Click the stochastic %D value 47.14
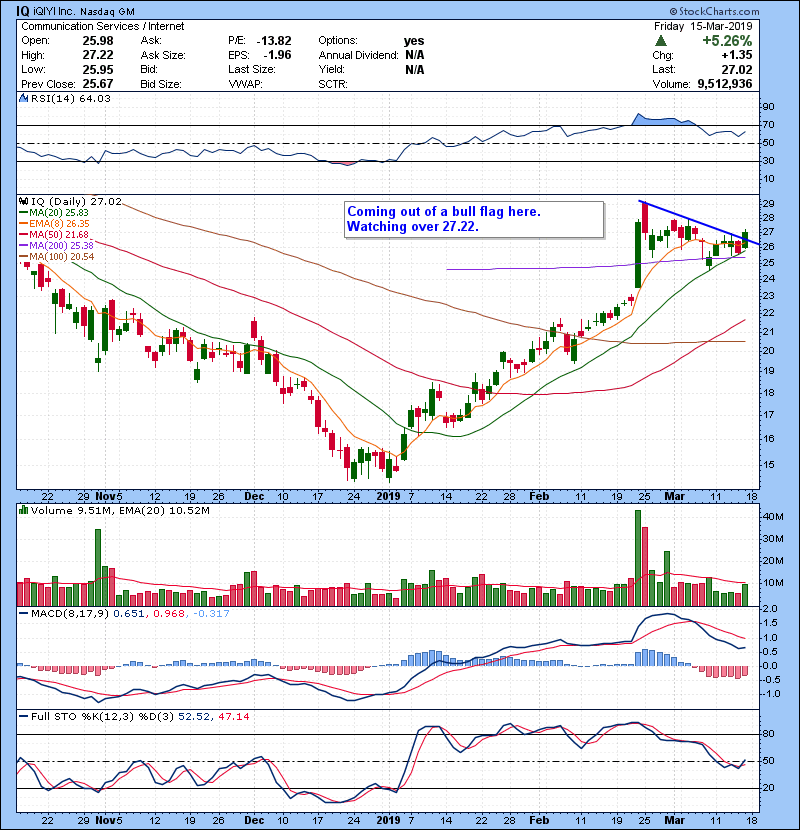 [233, 716]
